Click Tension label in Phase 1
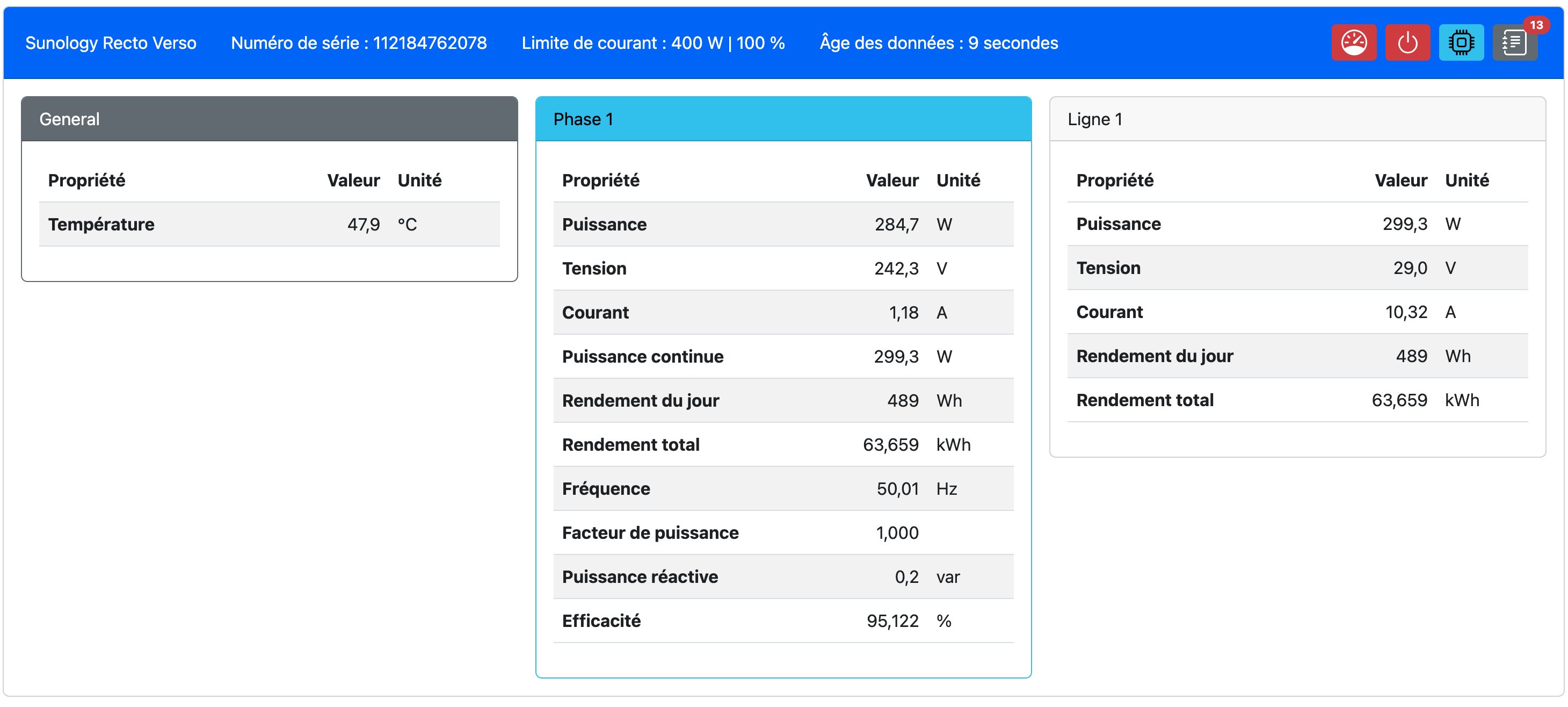This screenshot has height=707, width=1568. [x=594, y=268]
